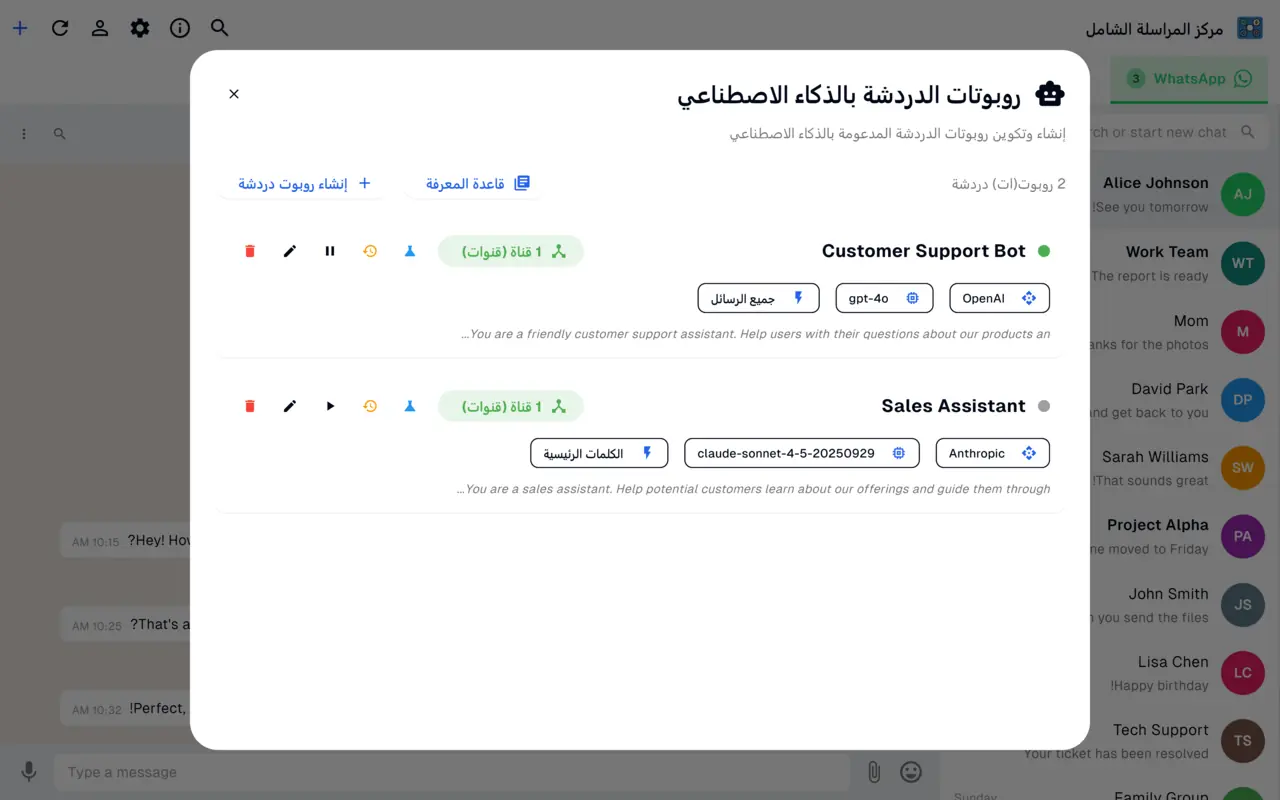The height and width of the screenshot is (800, 1280).
Task: Open the emoji picker icon
Action: (x=911, y=772)
